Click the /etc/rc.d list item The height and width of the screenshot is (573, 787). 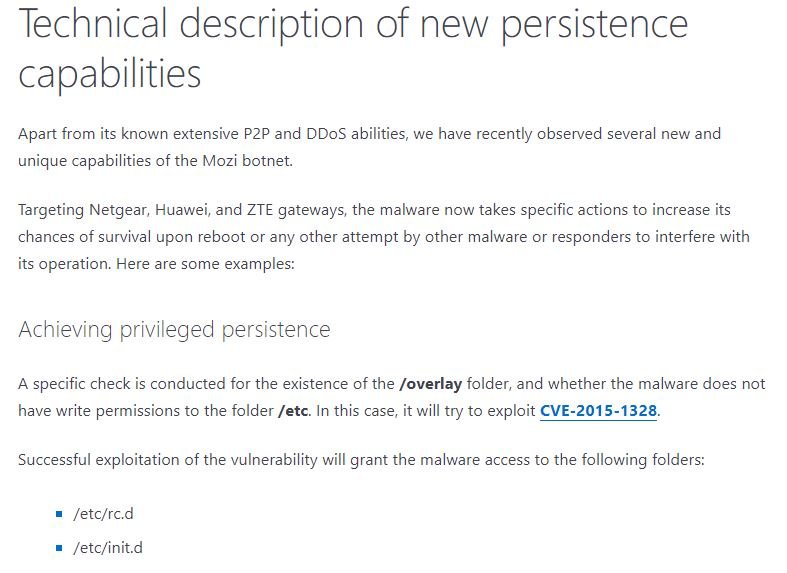pyautogui.click(x=103, y=514)
